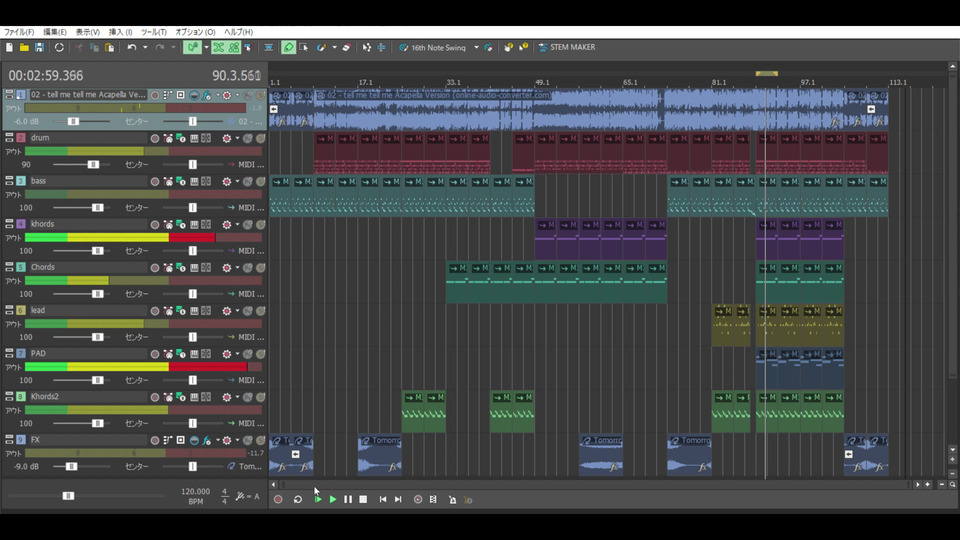960x540 pixels.
Task: Click the STEM MAKER button
Action: click(566, 47)
